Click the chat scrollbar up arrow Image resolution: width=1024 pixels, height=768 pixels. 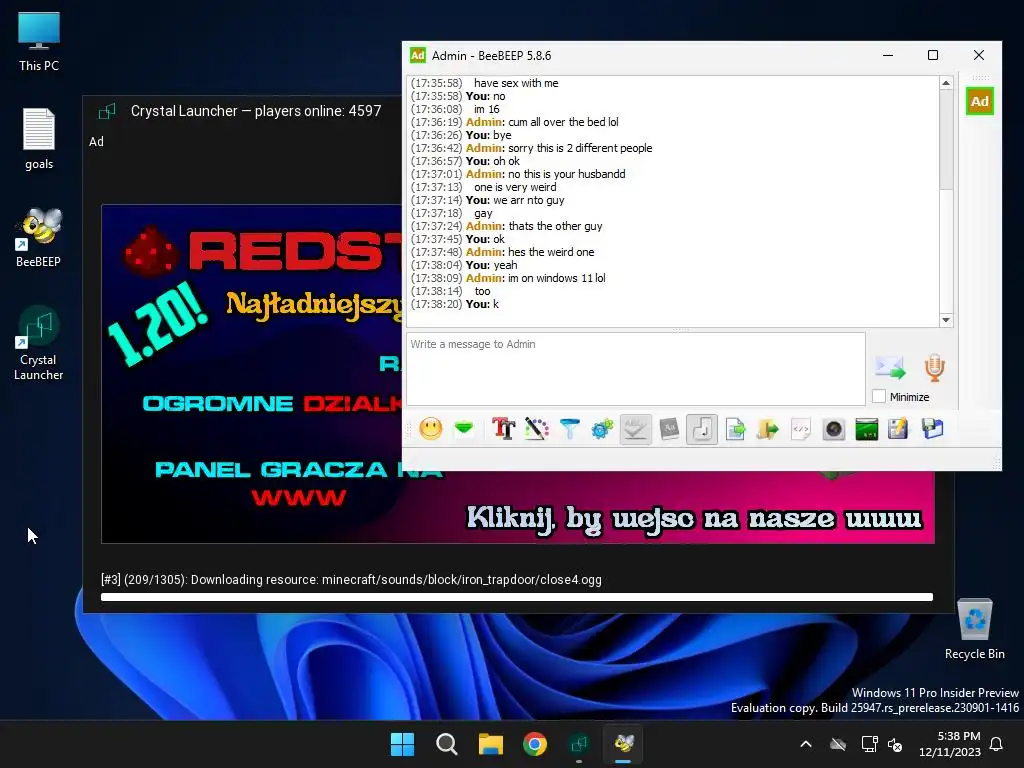click(946, 83)
